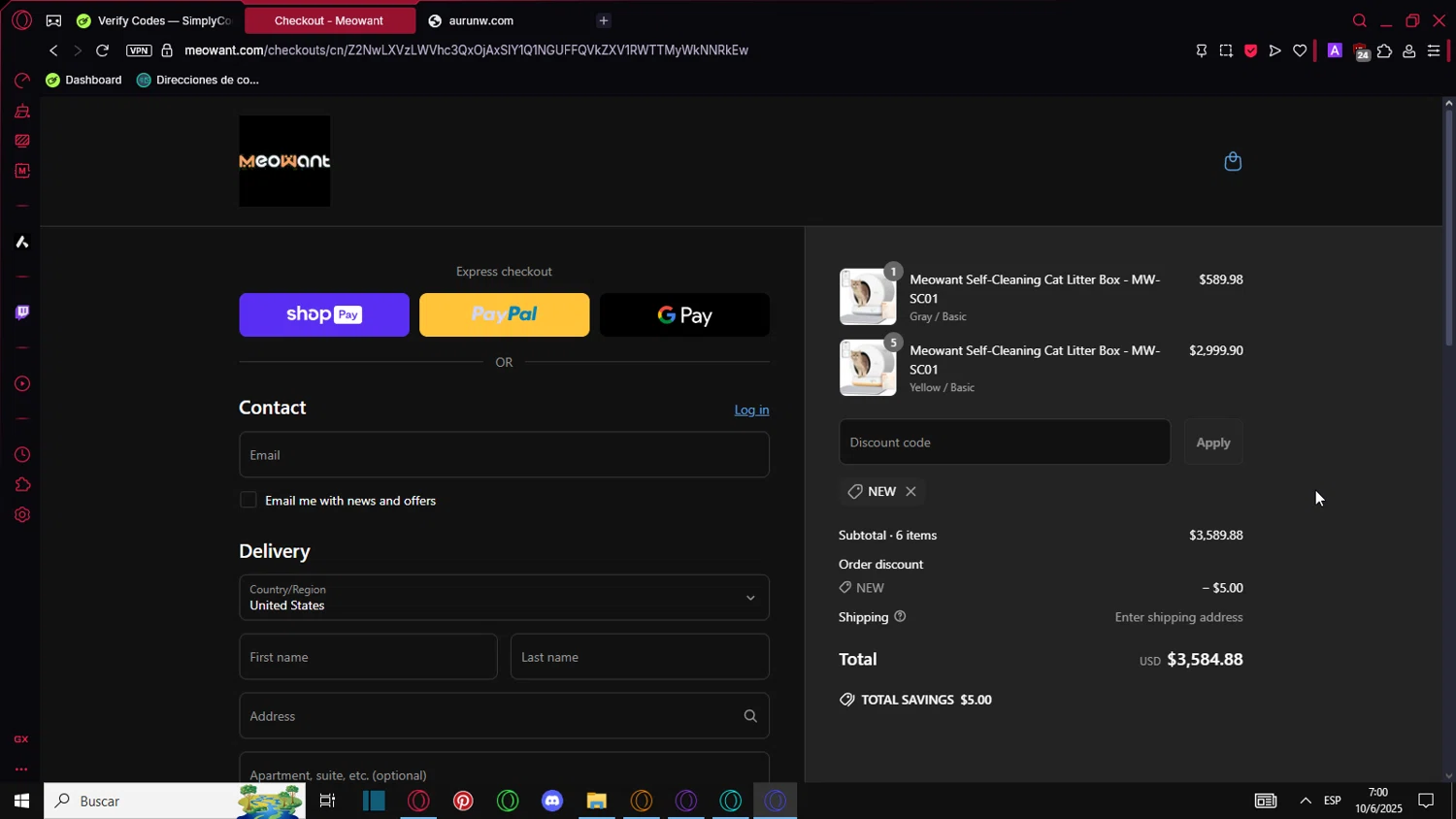Screen dimensions: 1456x819
Task: Open File Explorer from the taskbar
Action: 596,801
